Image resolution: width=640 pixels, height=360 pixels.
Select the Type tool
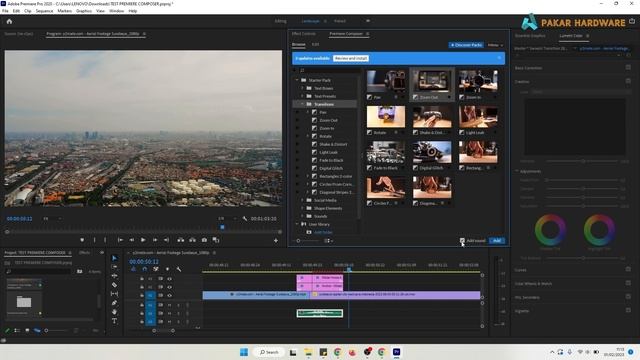pos(114,321)
